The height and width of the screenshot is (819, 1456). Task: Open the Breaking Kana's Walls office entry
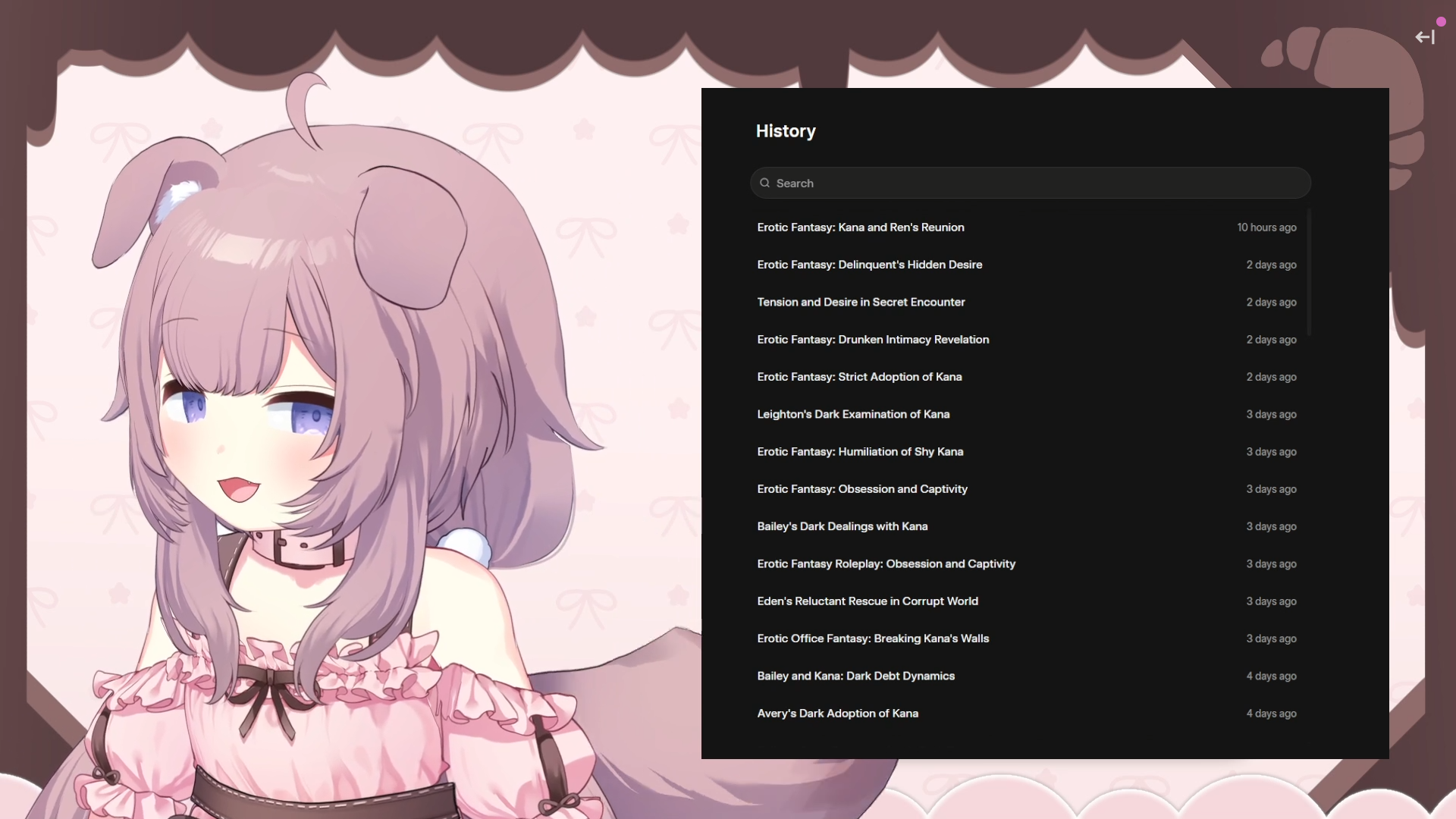[872, 639]
